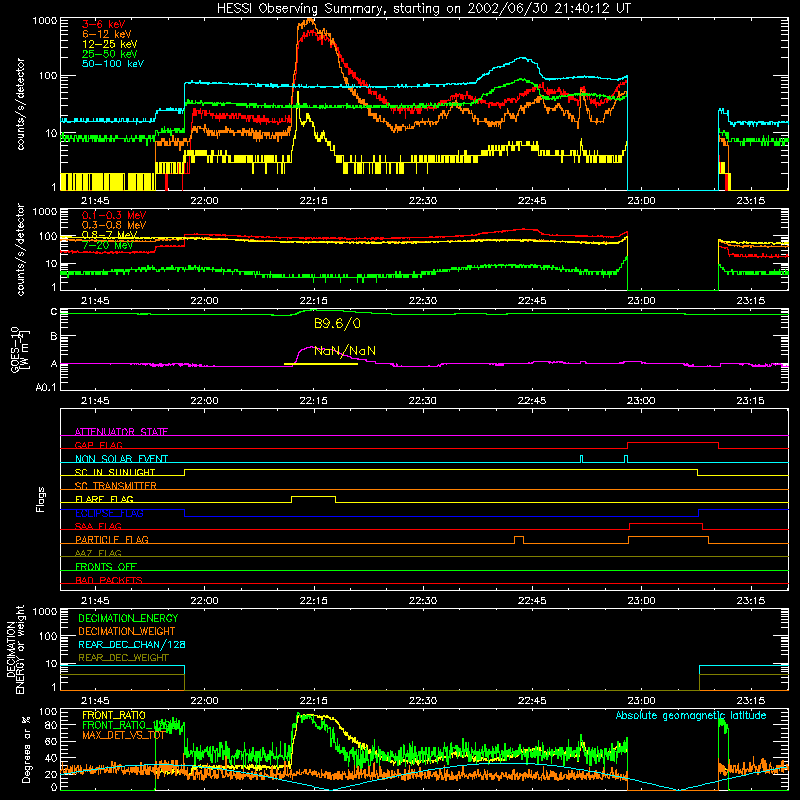Viewport: 800px width, 800px height.
Task: Click the yellow flare-interval bar in GOES panel
Action: pos(320,364)
